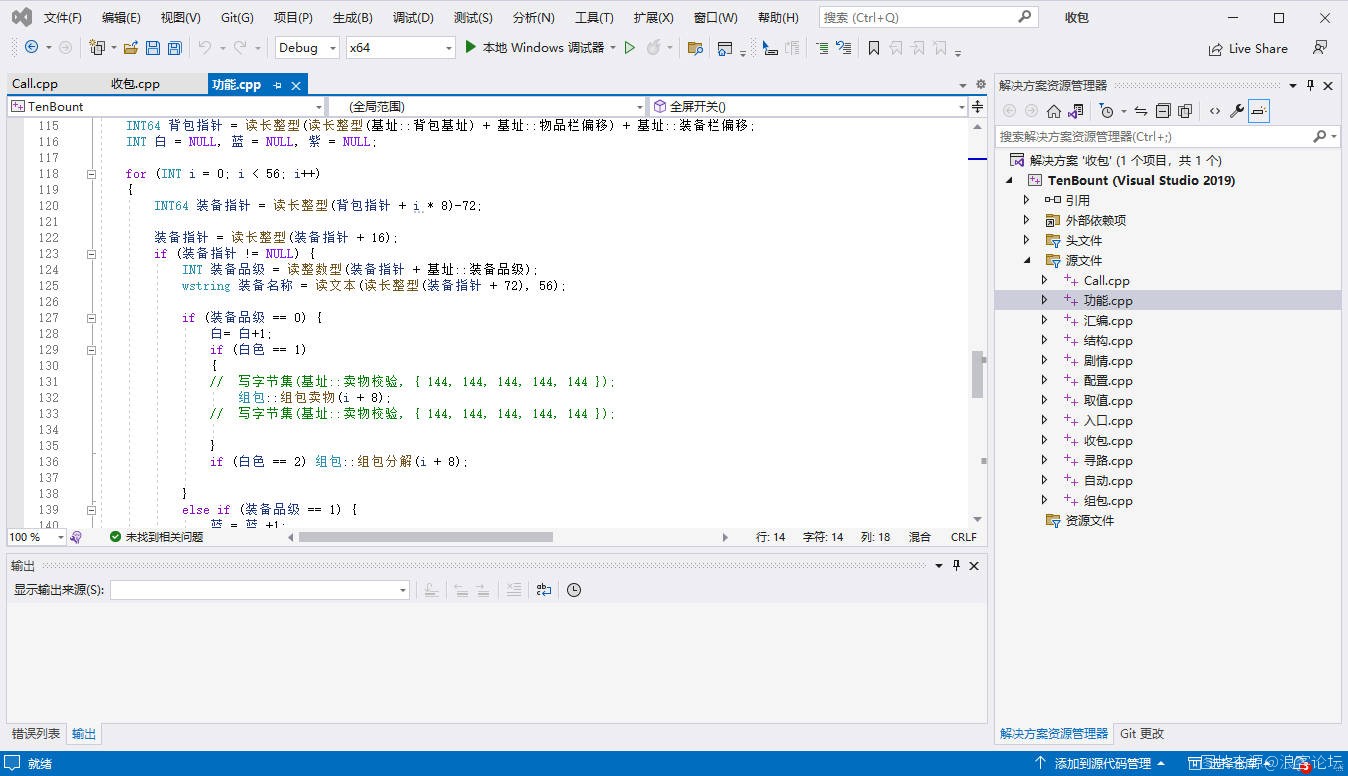Screen dimensions: 1348x776
Task: Click the 未找到相关问题 status indicator
Action: tap(156, 537)
